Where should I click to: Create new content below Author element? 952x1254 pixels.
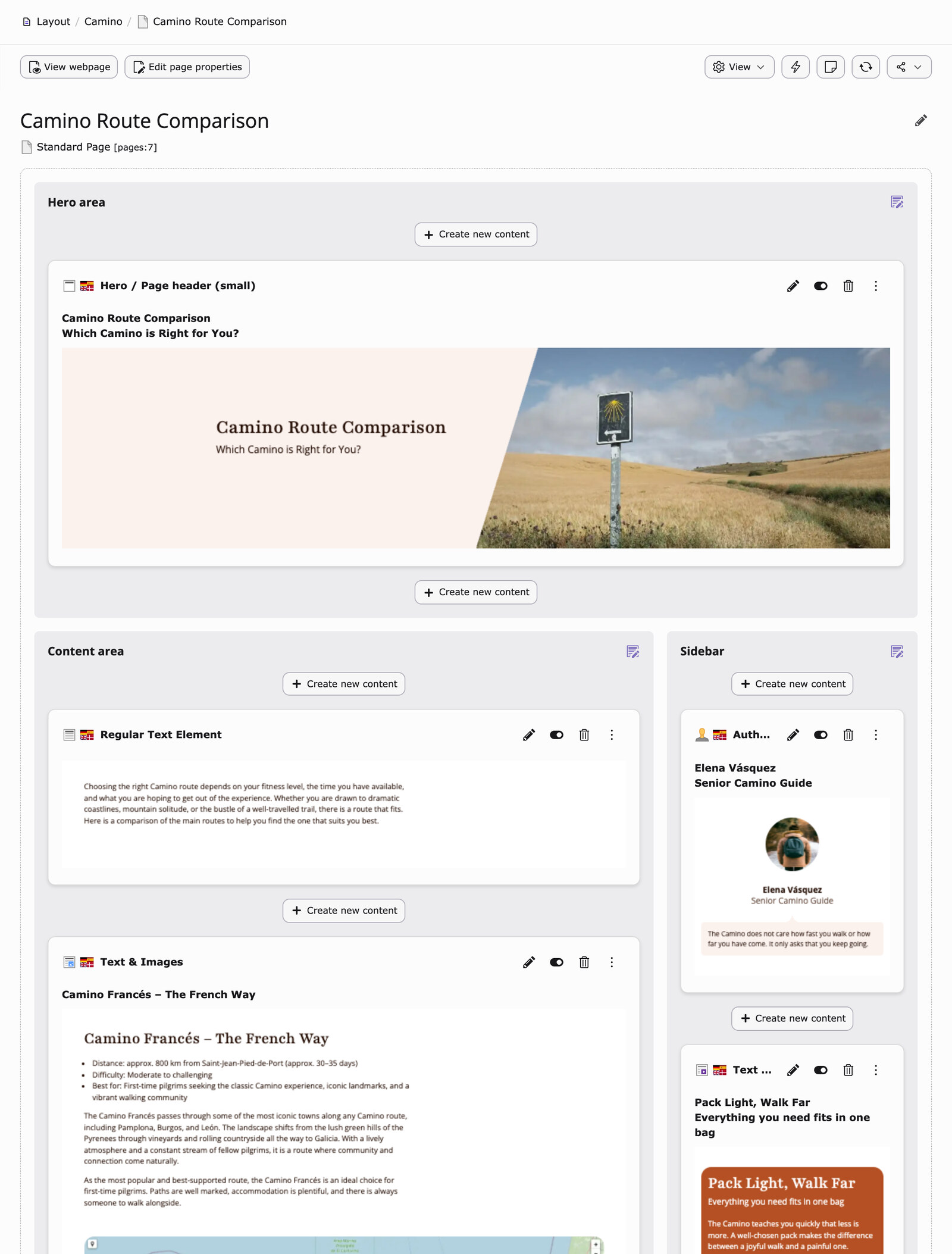pyautogui.click(x=792, y=1018)
